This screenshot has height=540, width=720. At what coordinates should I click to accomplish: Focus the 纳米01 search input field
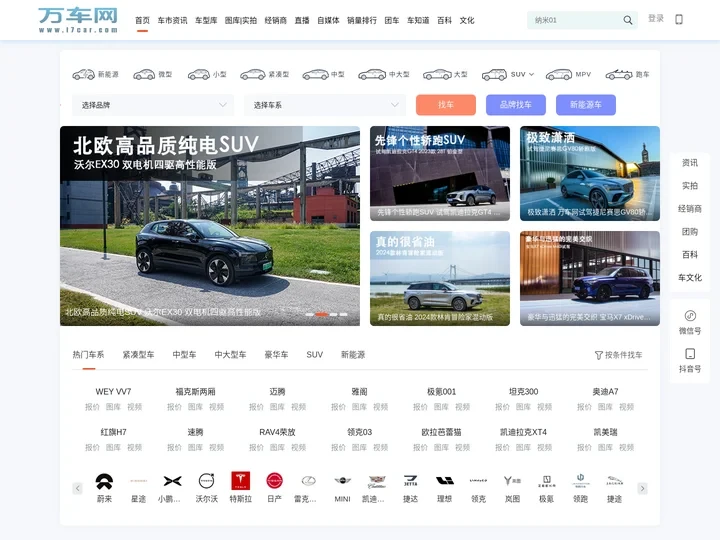[x=576, y=20]
